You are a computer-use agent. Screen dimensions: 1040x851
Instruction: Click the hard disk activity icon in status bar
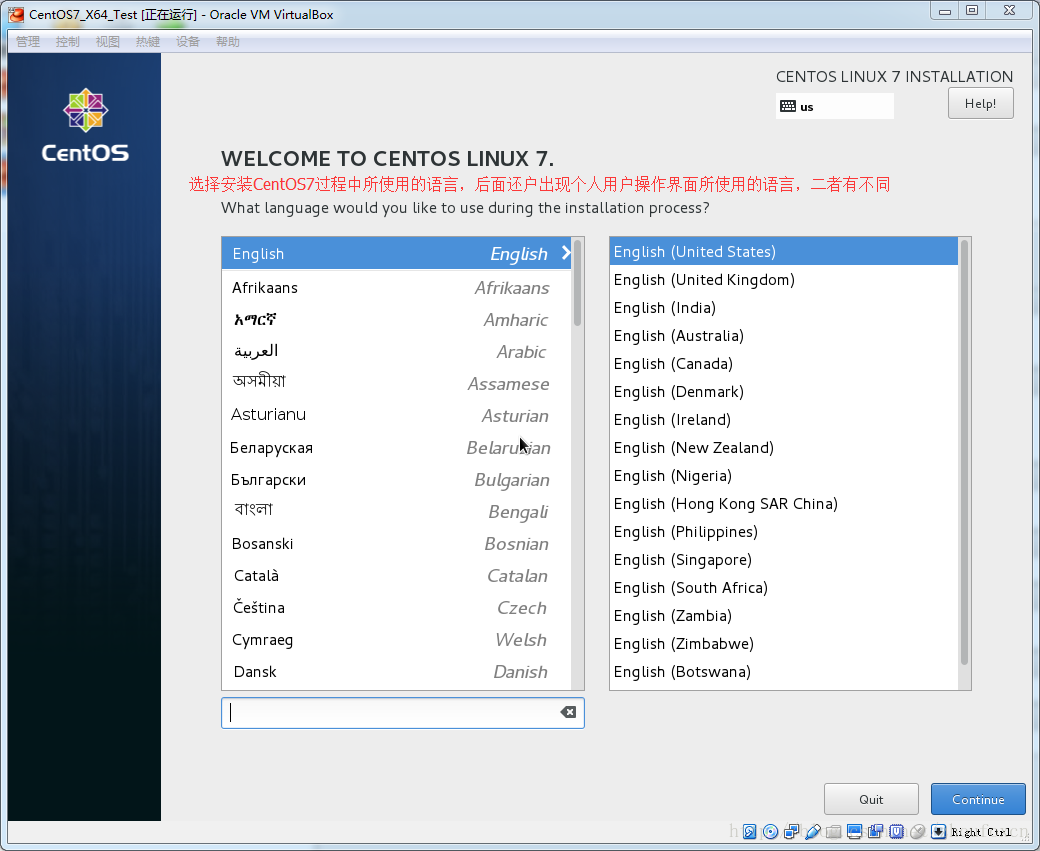click(749, 832)
